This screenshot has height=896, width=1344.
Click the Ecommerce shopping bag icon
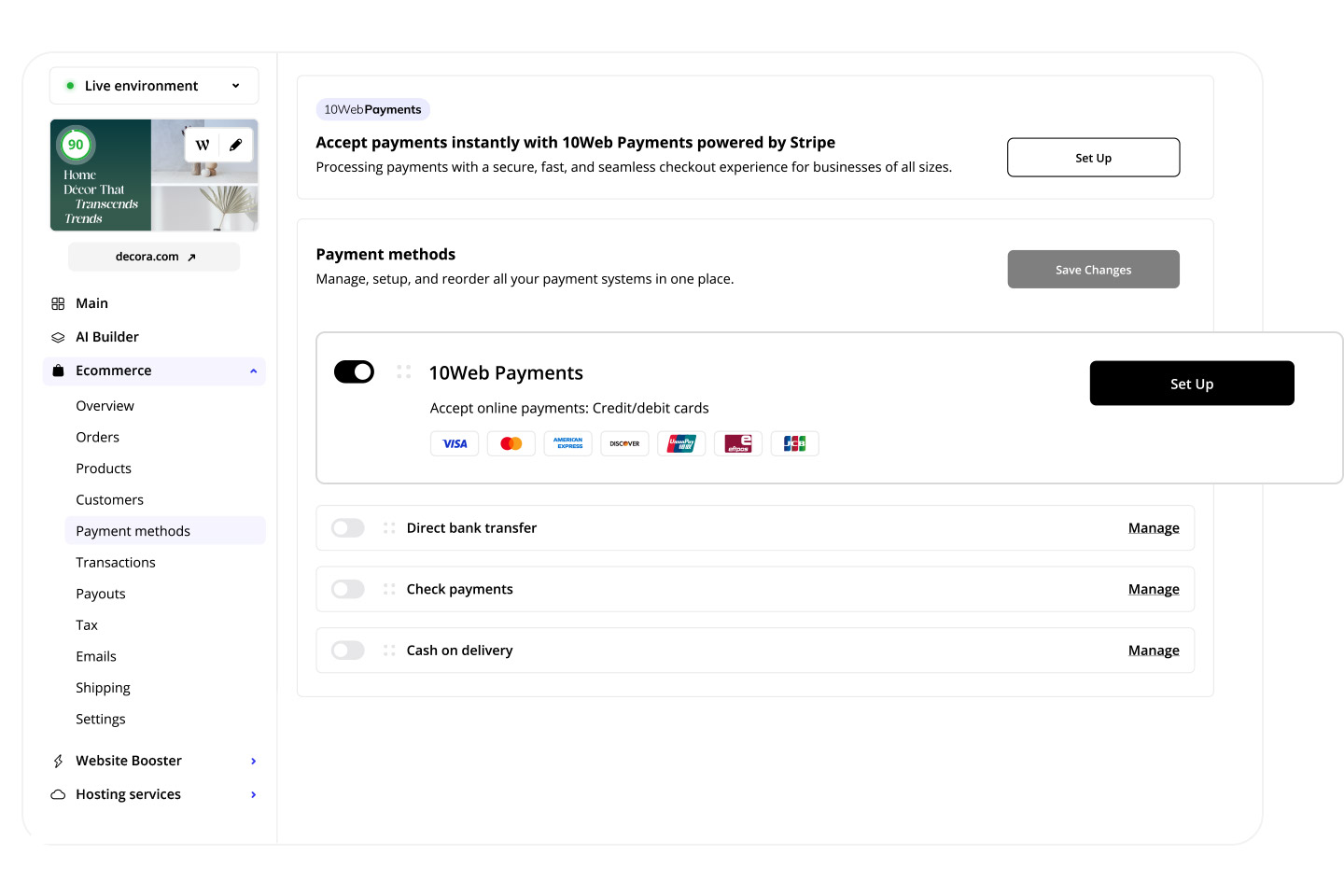(57, 371)
